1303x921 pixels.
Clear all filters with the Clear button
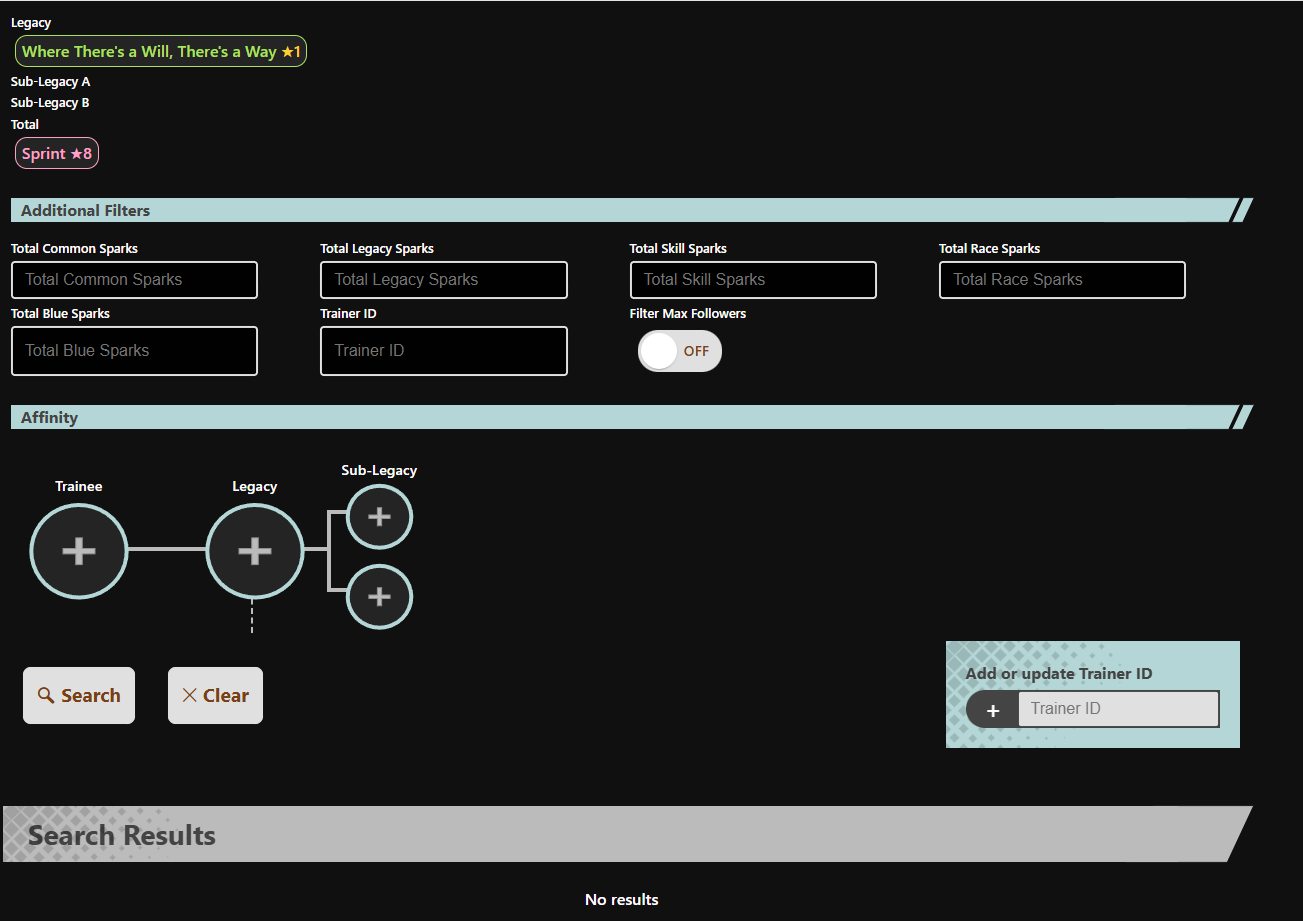[x=215, y=695]
